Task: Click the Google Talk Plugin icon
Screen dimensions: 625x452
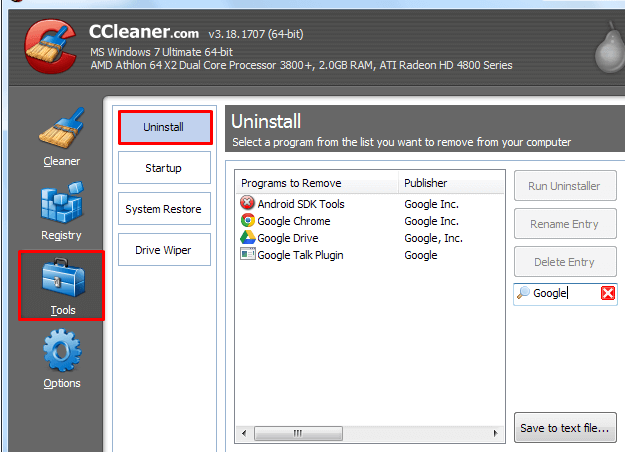Action: click(x=248, y=254)
